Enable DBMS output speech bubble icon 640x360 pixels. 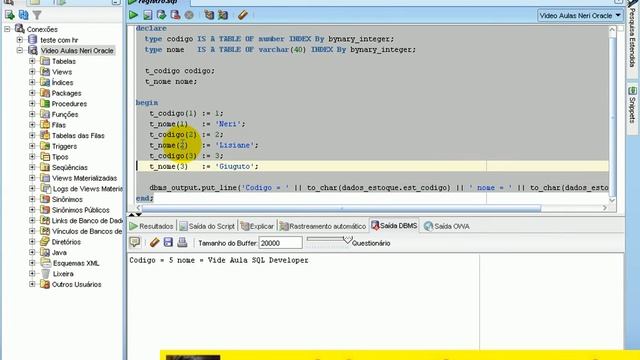click(x=135, y=242)
